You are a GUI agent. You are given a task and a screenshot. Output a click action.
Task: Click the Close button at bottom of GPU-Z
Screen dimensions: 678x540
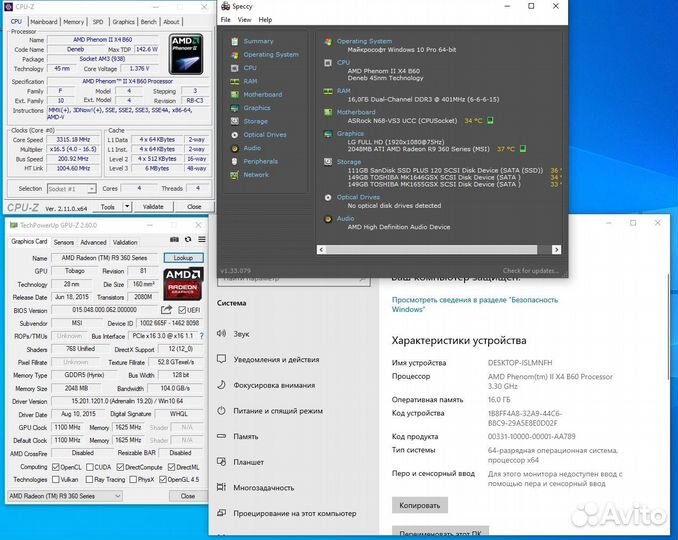pos(188,496)
